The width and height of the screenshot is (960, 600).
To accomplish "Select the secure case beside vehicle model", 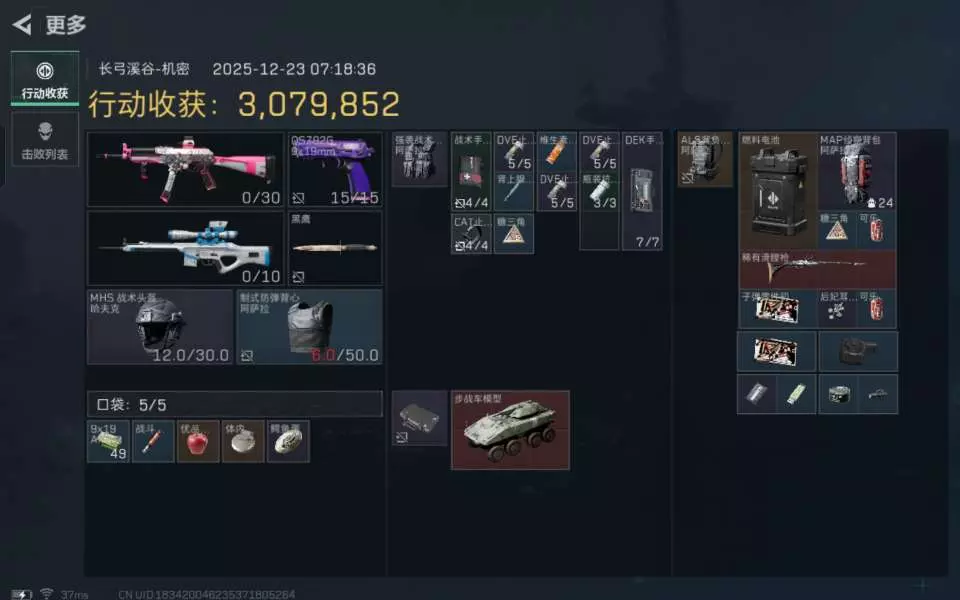I will click(419, 418).
